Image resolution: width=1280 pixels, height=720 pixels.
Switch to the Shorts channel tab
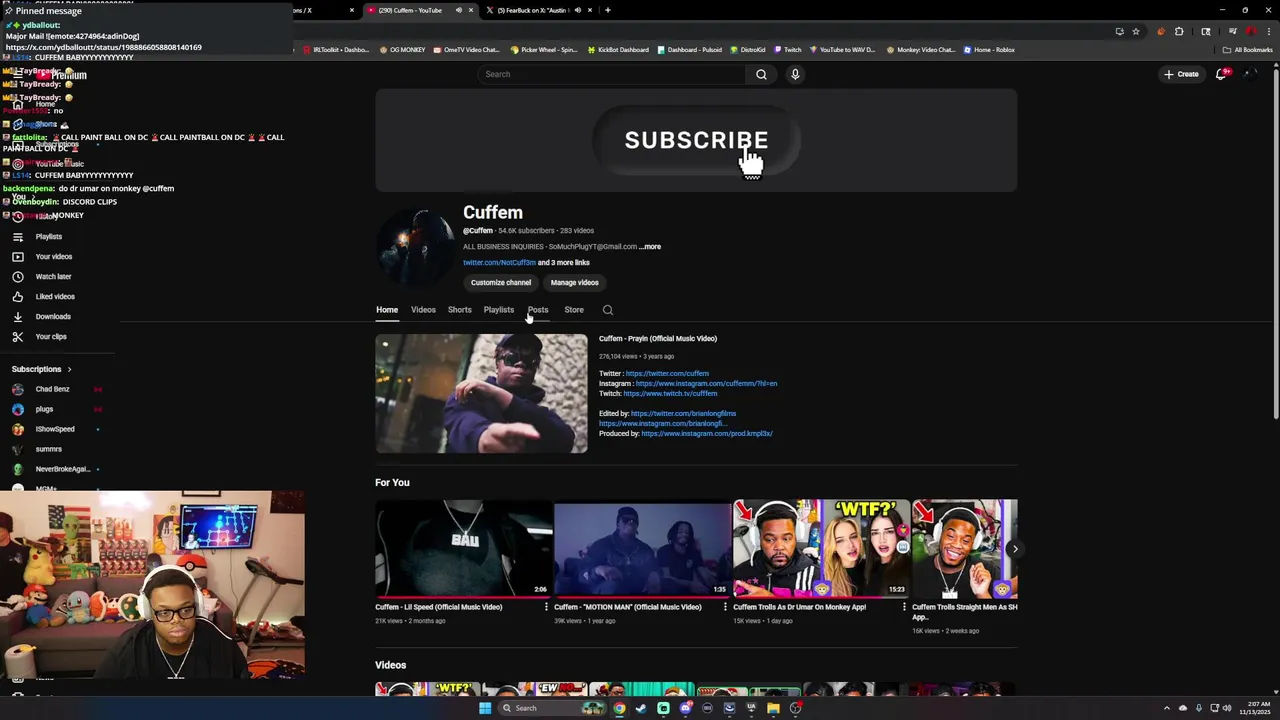459,310
